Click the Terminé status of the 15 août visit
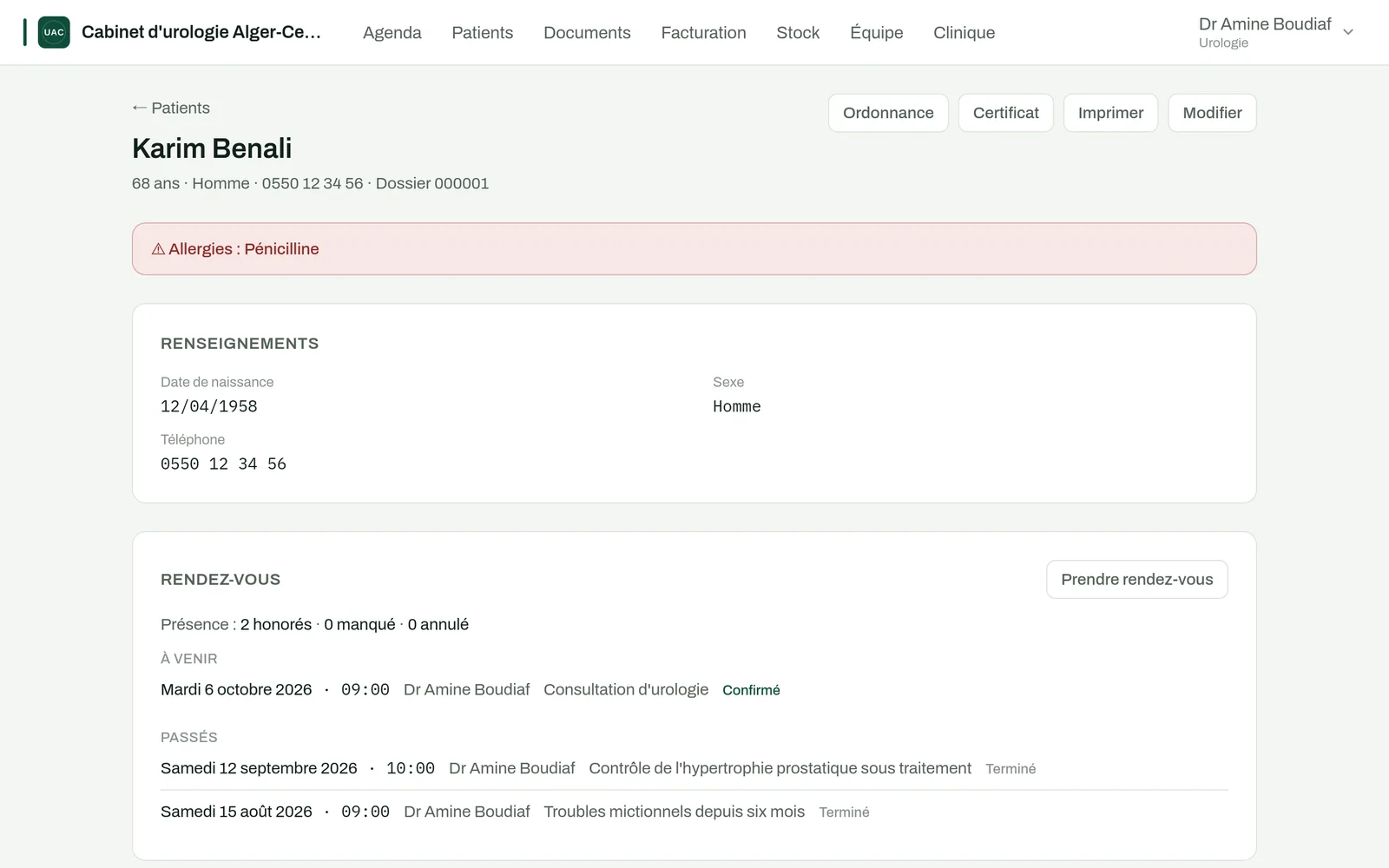Viewport: 1389px width, 868px height. pyautogui.click(x=844, y=812)
